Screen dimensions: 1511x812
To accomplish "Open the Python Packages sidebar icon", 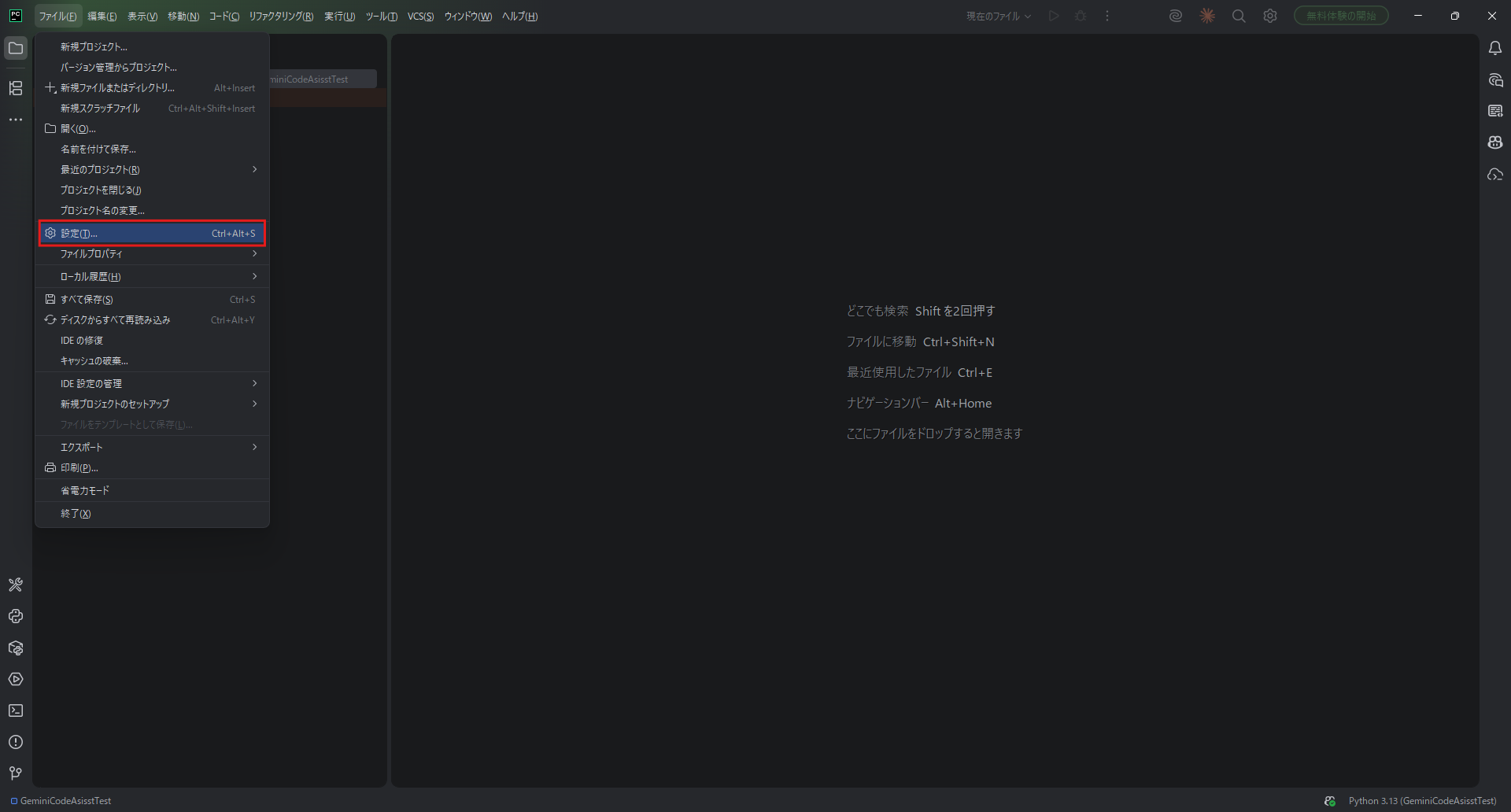I will 16,648.
